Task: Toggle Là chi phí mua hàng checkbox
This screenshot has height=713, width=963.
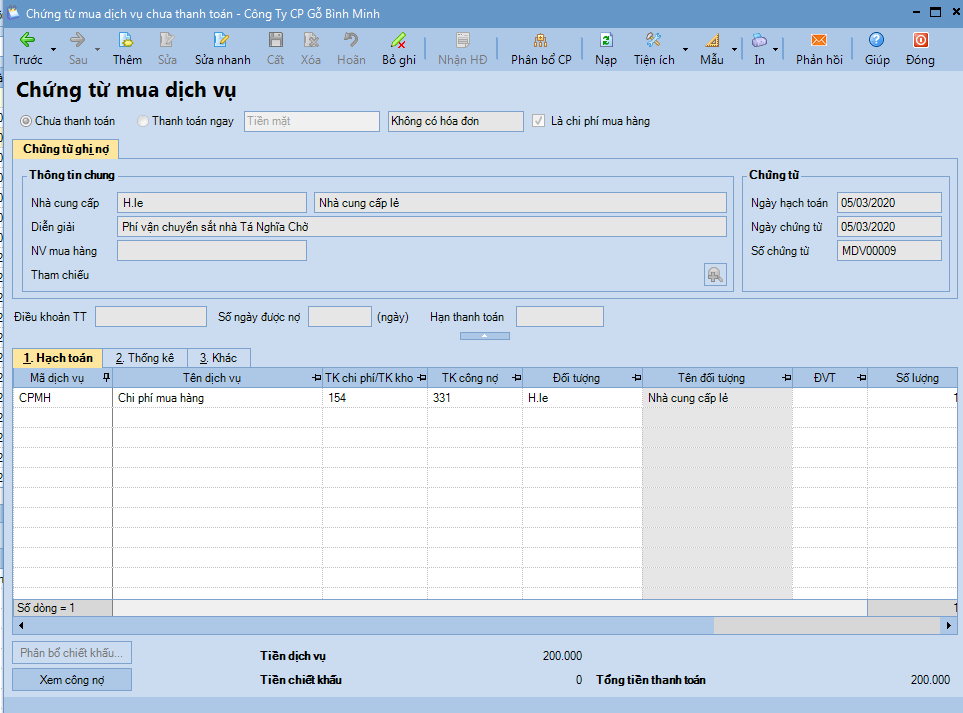Action: pyautogui.click(x=540, y=121)
